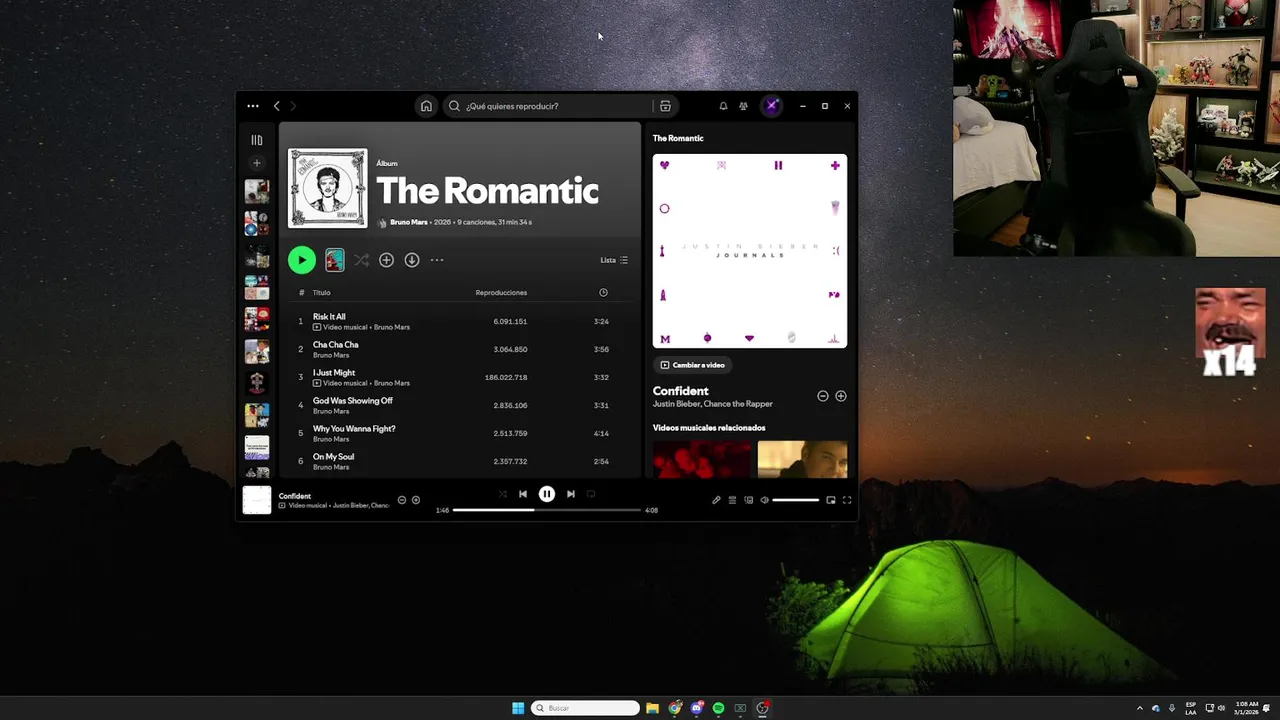Screen dimensions: 1280x720
Task: Toggle shuffle for The Romantic album
Action: tap(361, 260)
